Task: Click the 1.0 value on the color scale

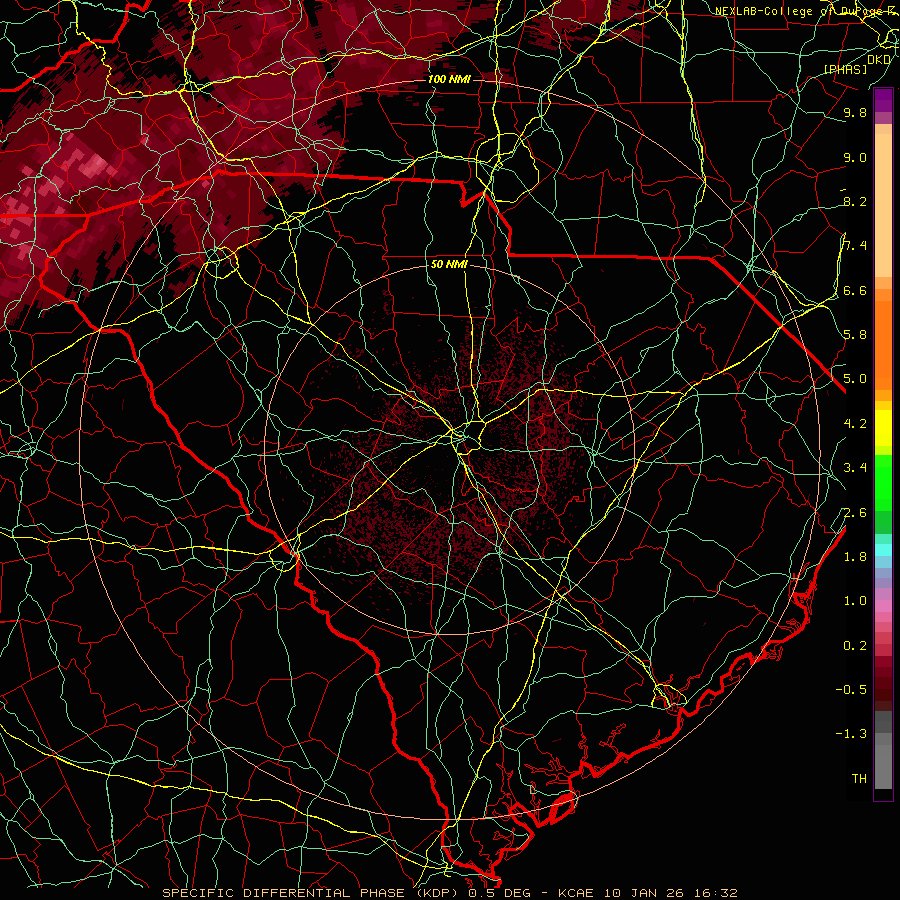Action: pyautogui.click(x=855, y=601)
